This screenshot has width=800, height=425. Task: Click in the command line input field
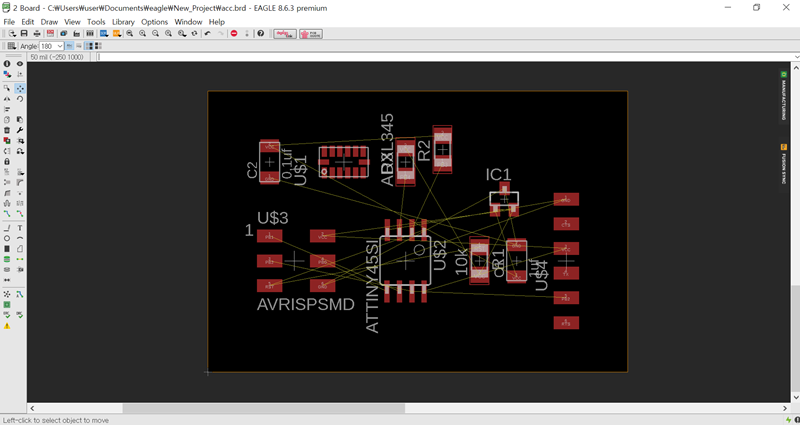pyautogui.click(x=444, y=57)
